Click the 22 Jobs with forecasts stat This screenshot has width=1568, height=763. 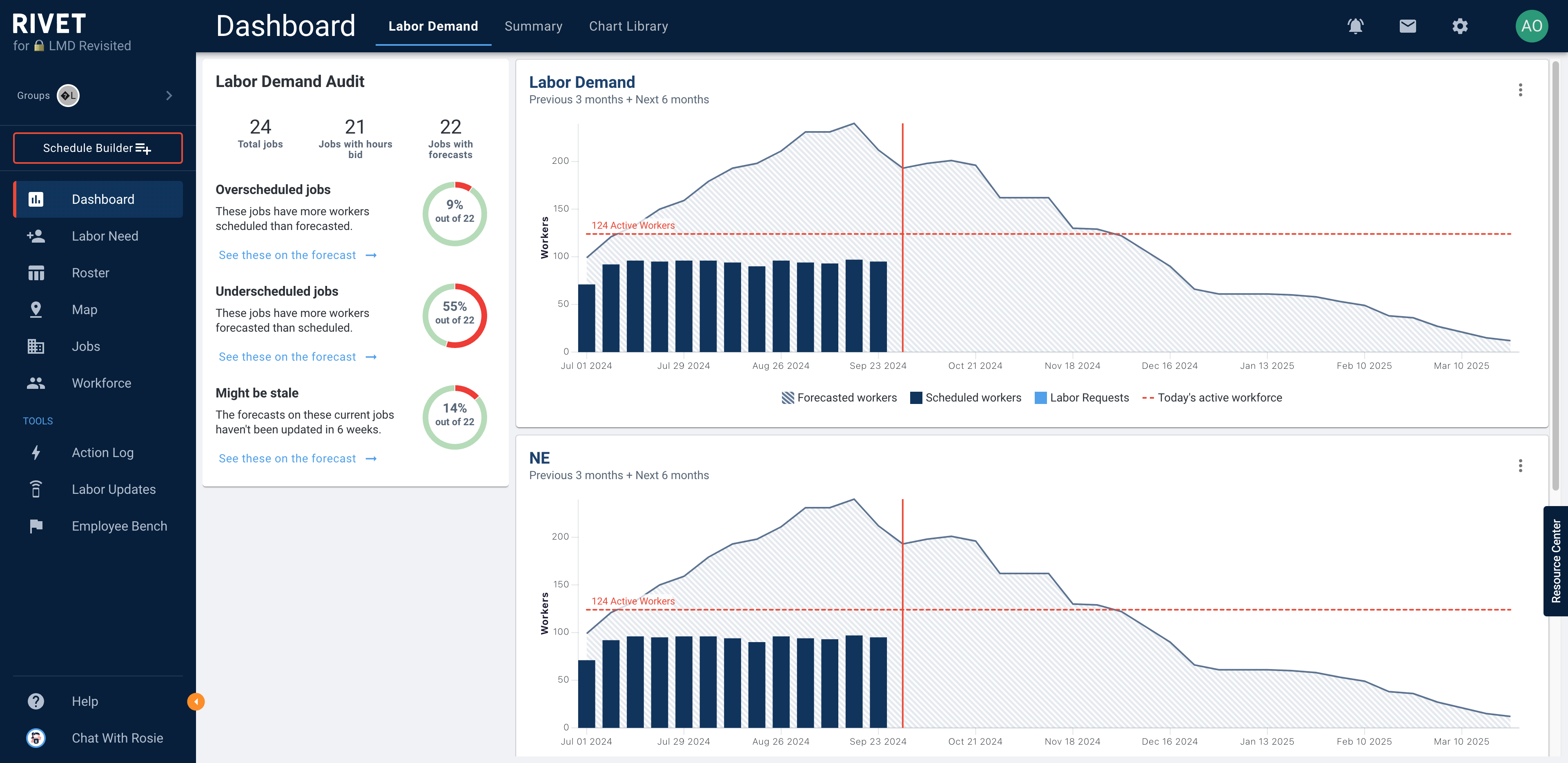(x=450, y=138)
